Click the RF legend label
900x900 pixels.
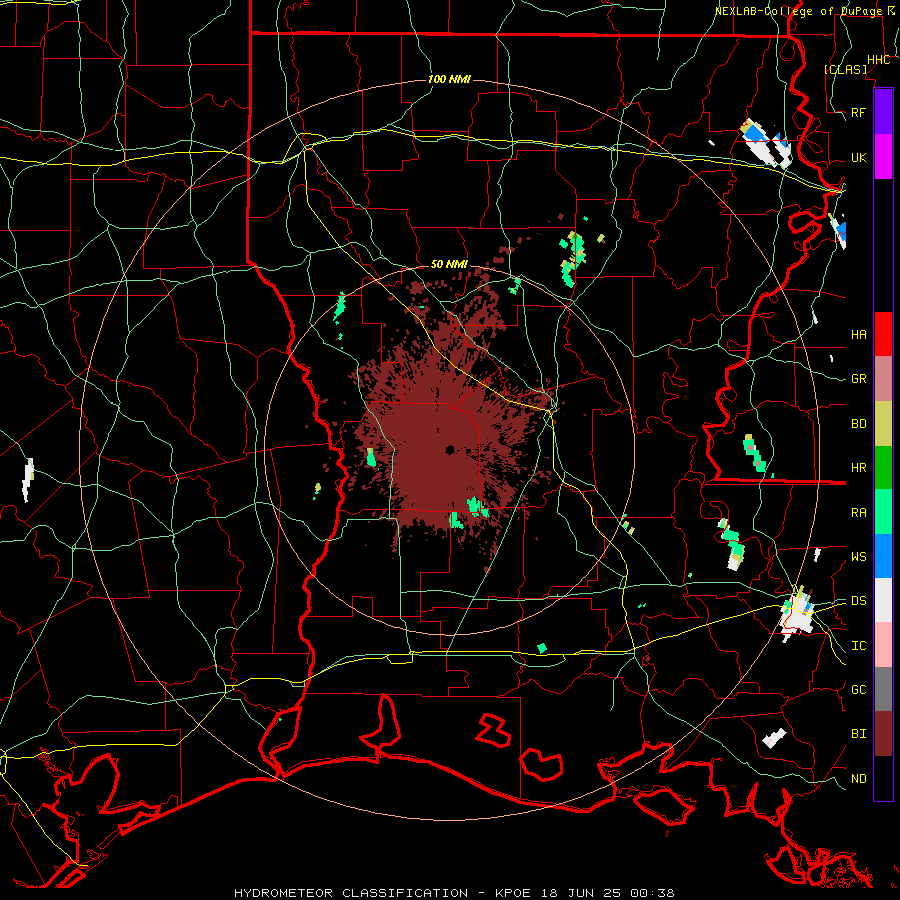(859, 112)
